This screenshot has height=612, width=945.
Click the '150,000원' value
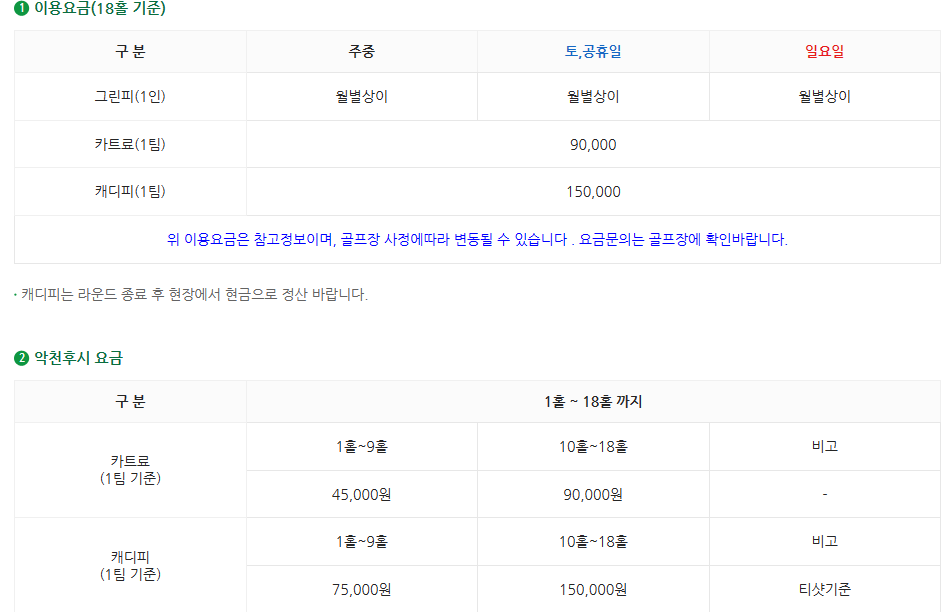(x=593, y=590)
